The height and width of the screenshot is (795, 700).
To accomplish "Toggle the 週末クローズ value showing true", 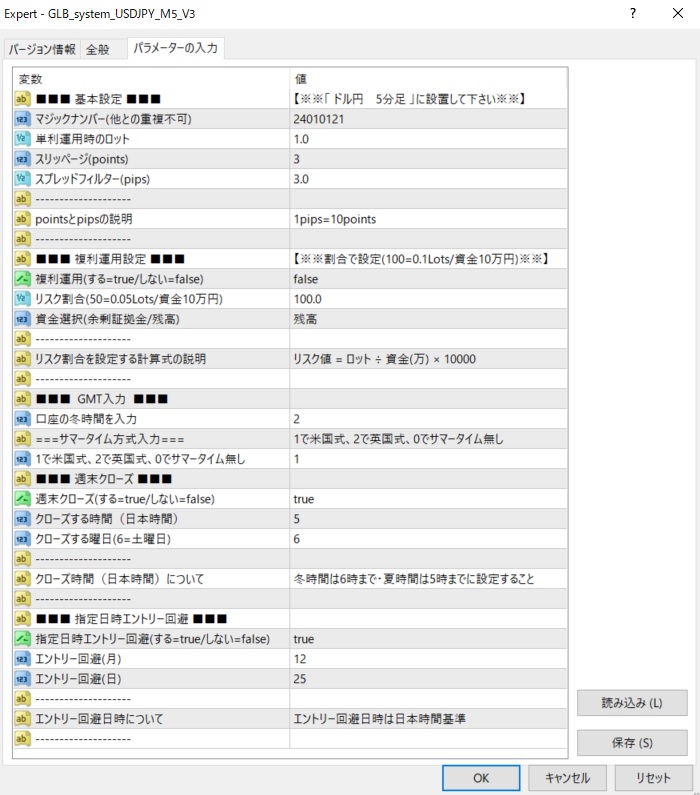I will click(x=428, y=499).
